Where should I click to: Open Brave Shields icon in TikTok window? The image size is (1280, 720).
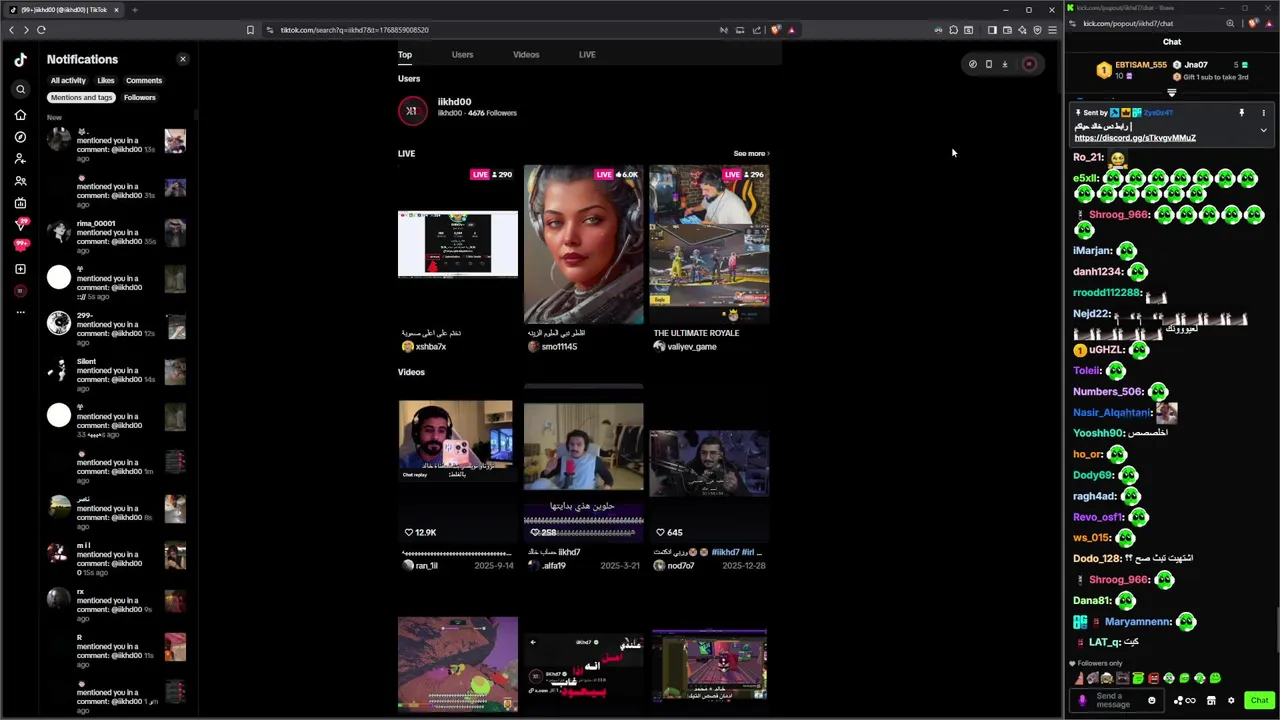775,30
